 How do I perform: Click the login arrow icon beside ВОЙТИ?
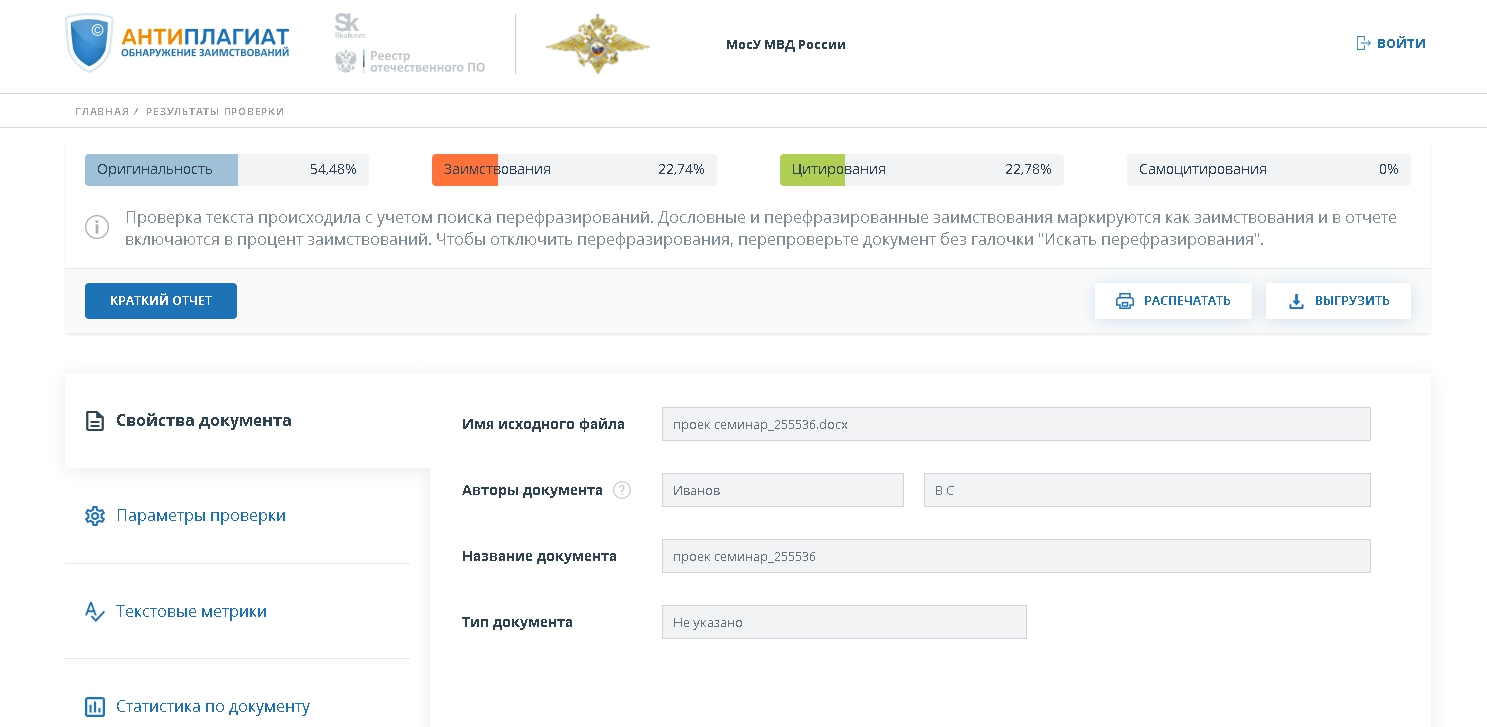(x=1362, y=43)
